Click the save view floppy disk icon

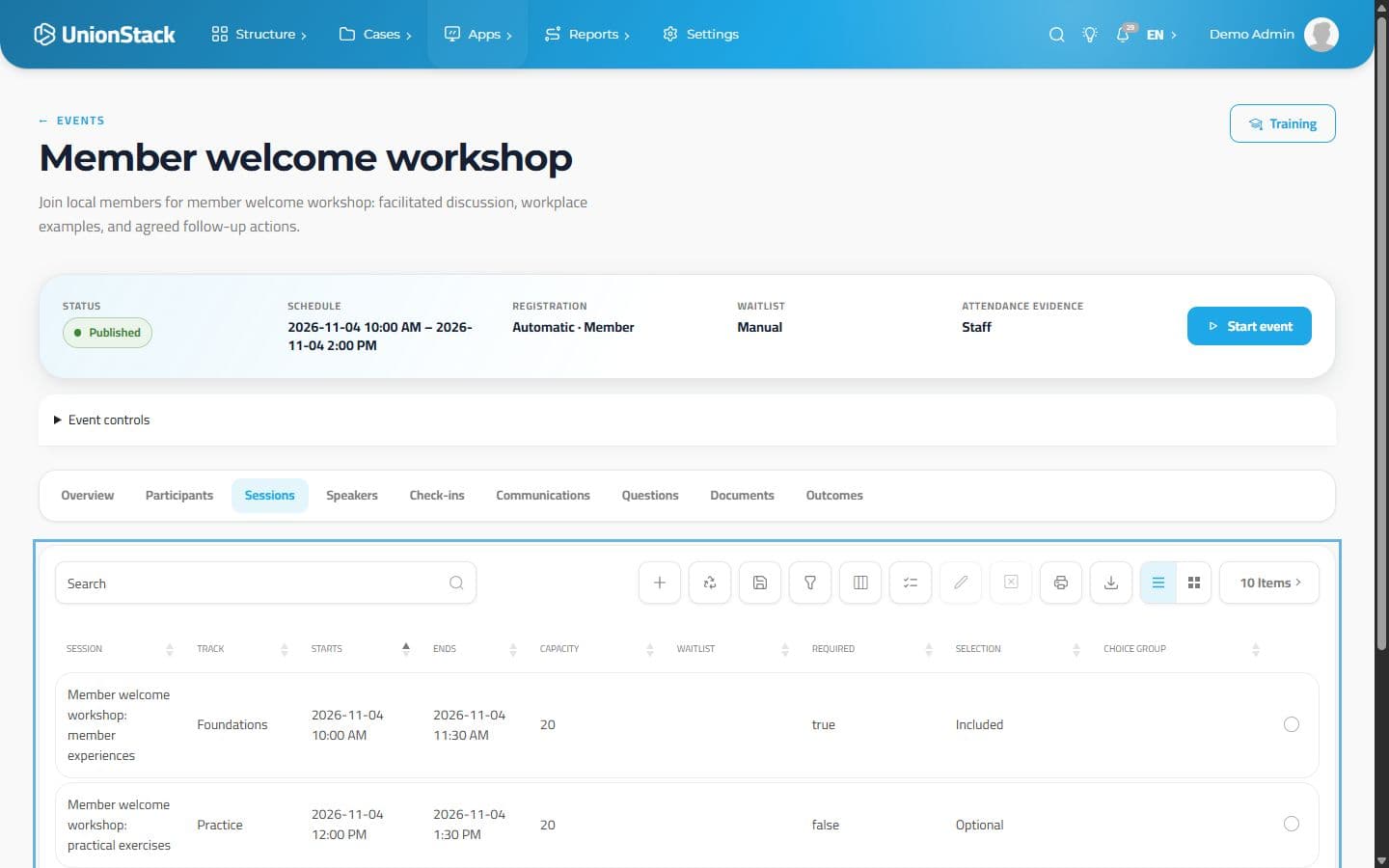click(760, 583)
